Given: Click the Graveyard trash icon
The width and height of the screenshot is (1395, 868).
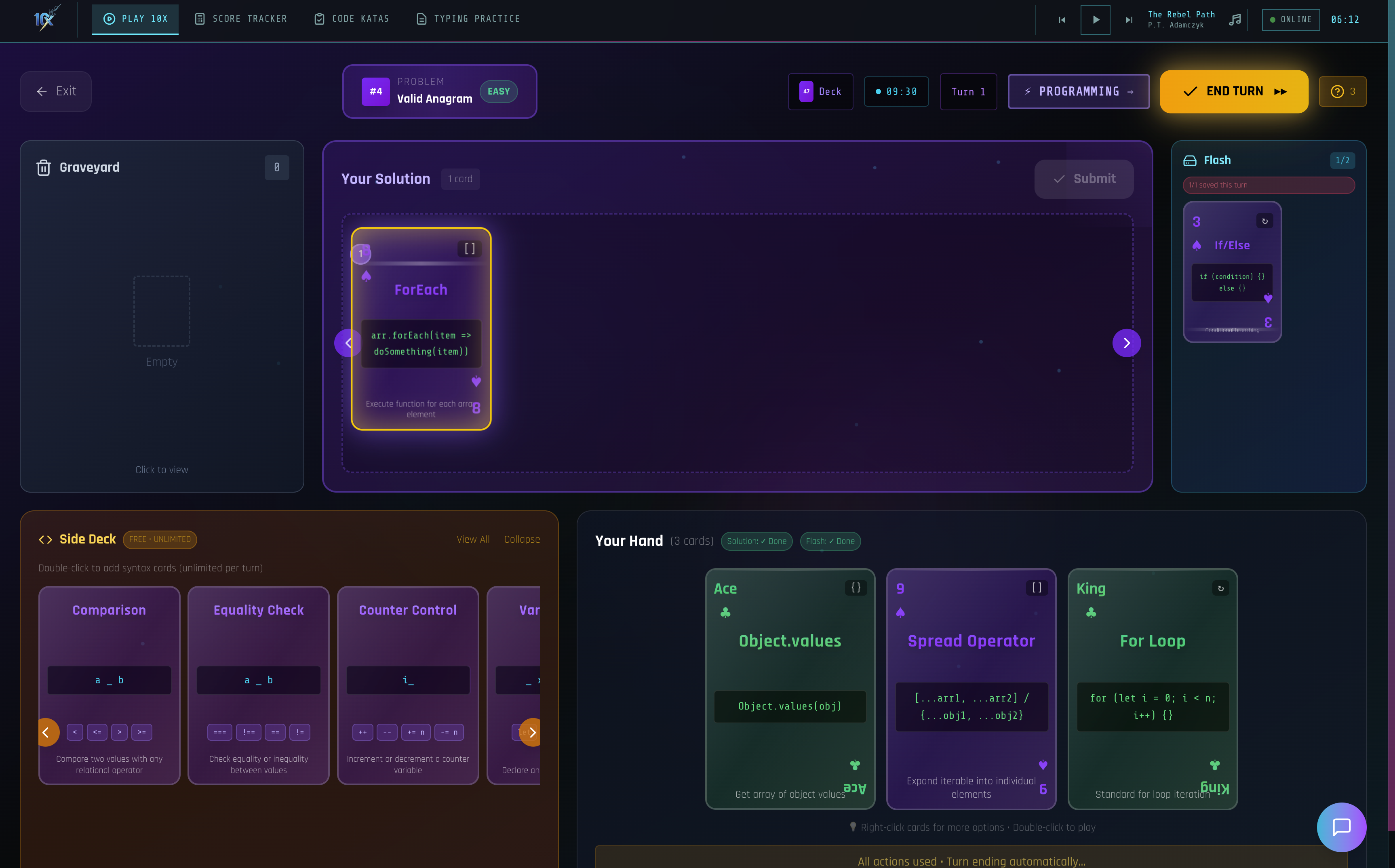Looking at the screenshot, I should (x=44, y=167).
